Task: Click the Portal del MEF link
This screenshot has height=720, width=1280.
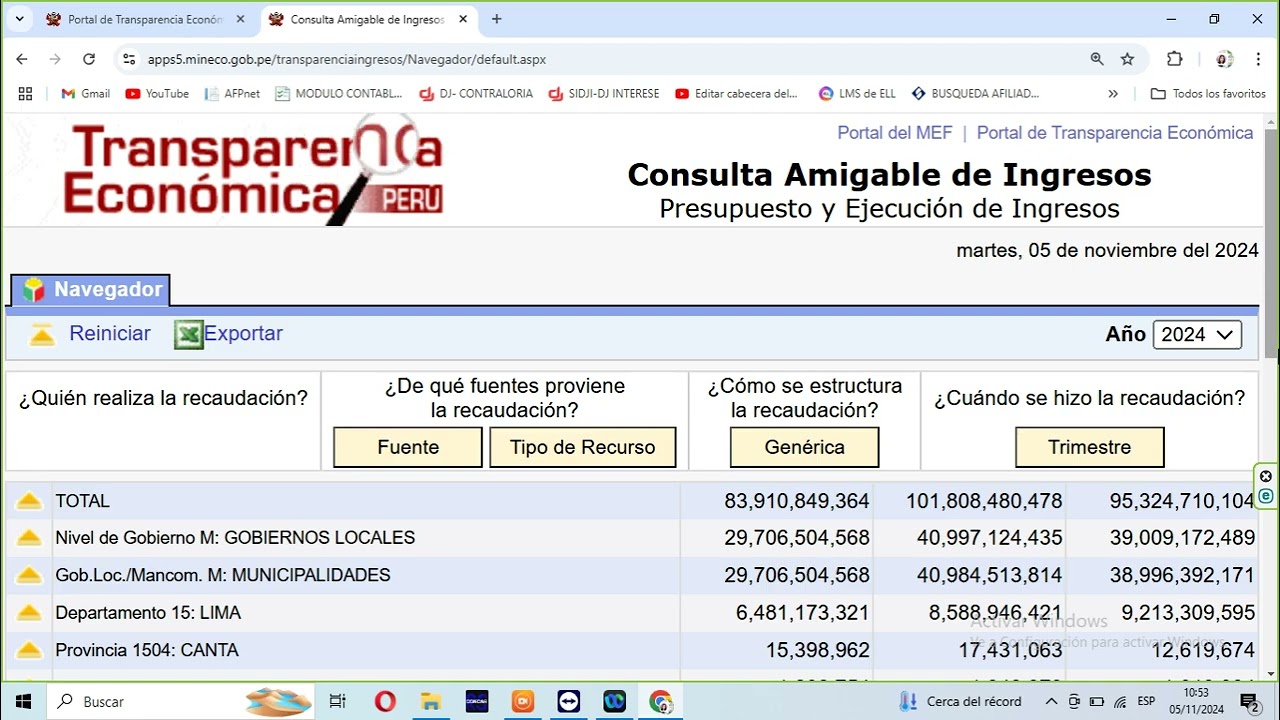Action: click(x=895, y=133)
